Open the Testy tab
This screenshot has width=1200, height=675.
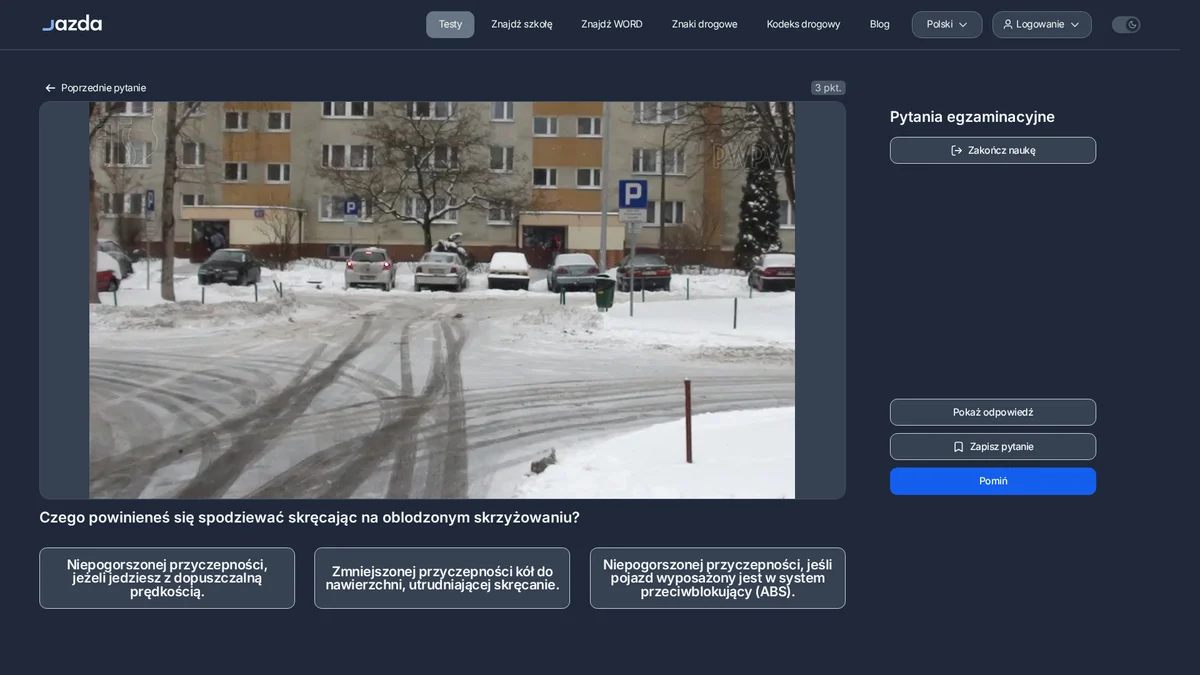pos(450,24)
